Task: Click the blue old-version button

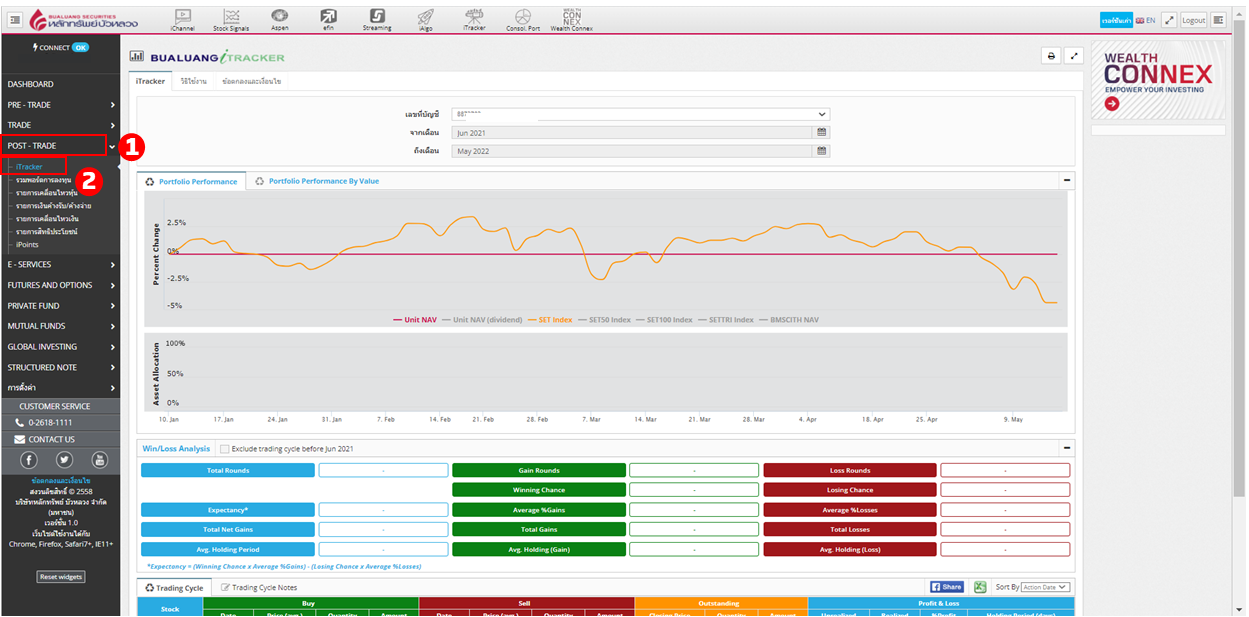Action: pos(1115,20)
